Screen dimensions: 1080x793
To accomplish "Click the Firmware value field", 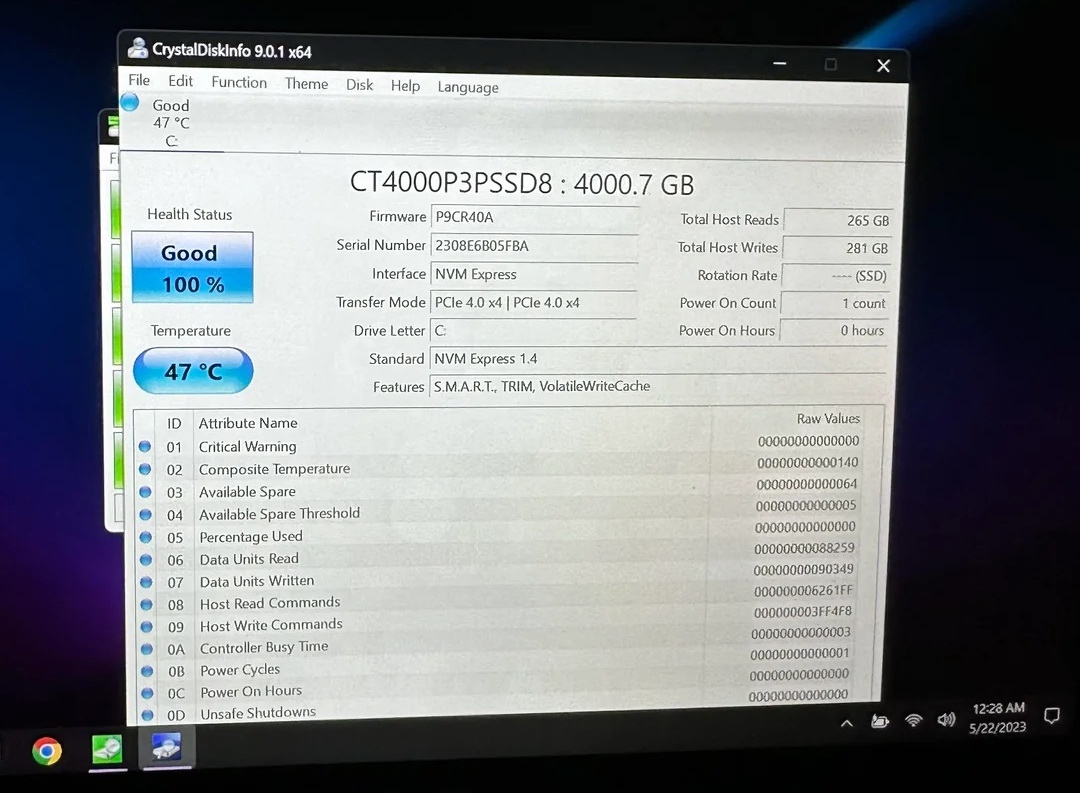I will click(533, 217).
